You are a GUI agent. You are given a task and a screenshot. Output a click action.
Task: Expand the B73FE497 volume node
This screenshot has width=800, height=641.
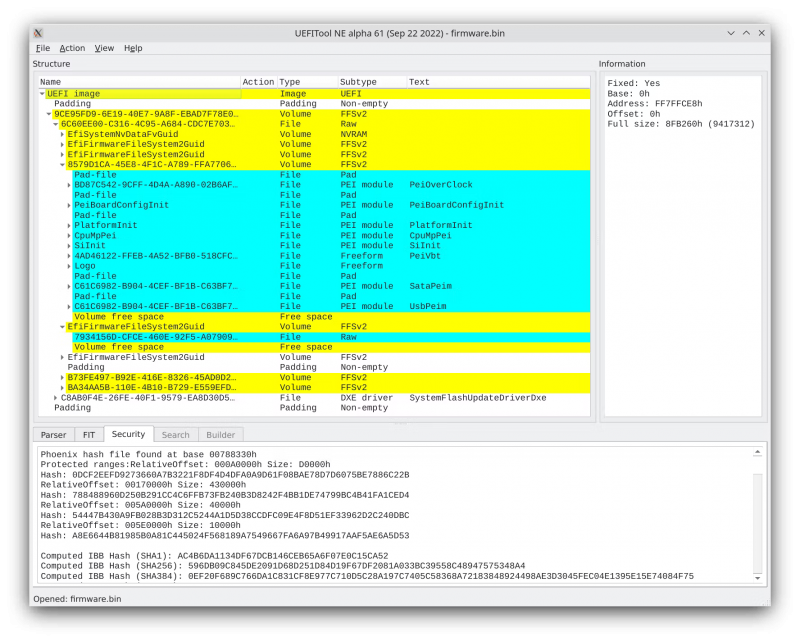click(63, 378)
